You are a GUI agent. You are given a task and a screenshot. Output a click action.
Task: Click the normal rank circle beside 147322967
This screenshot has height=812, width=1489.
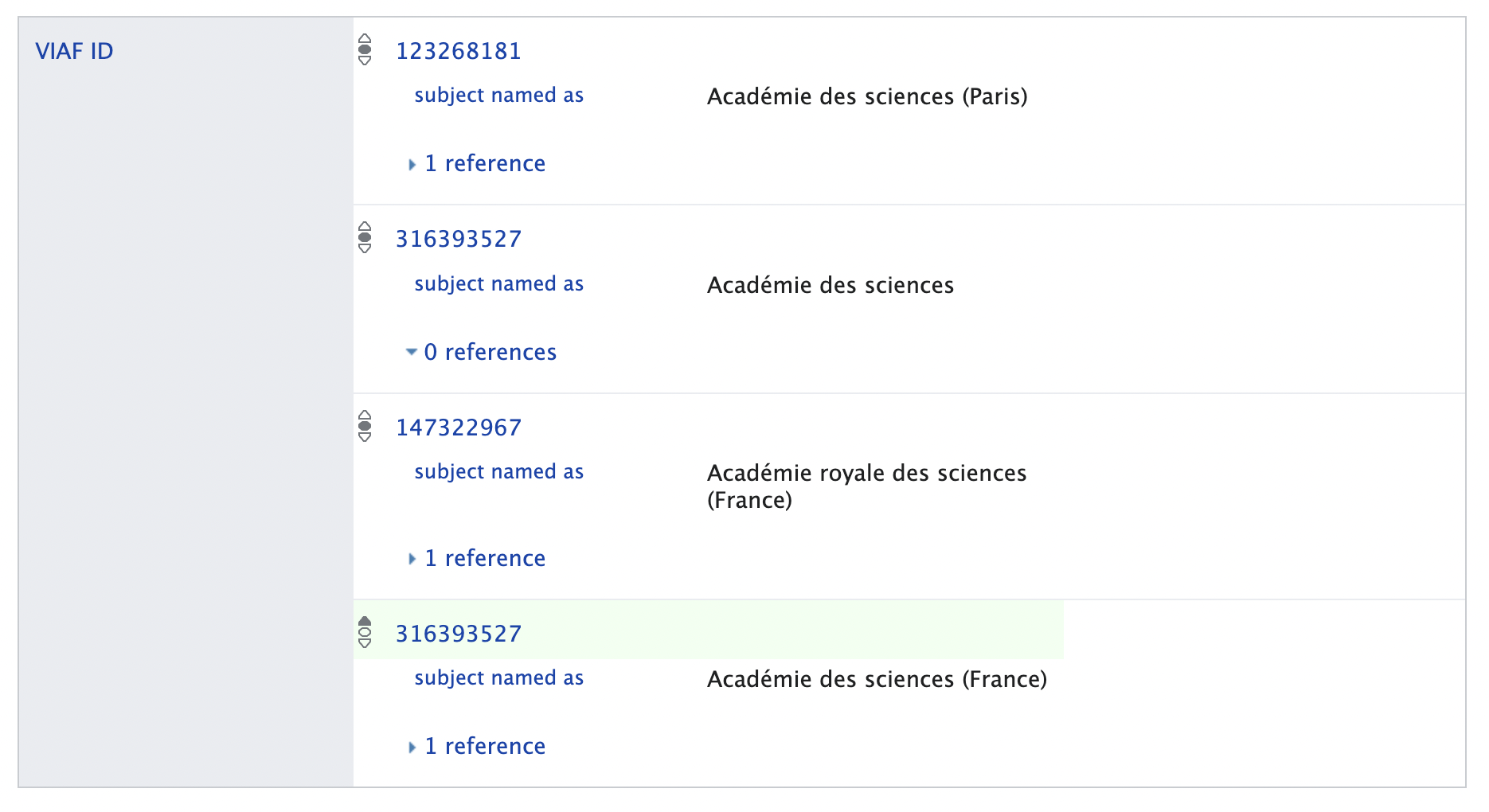point(365,427)
